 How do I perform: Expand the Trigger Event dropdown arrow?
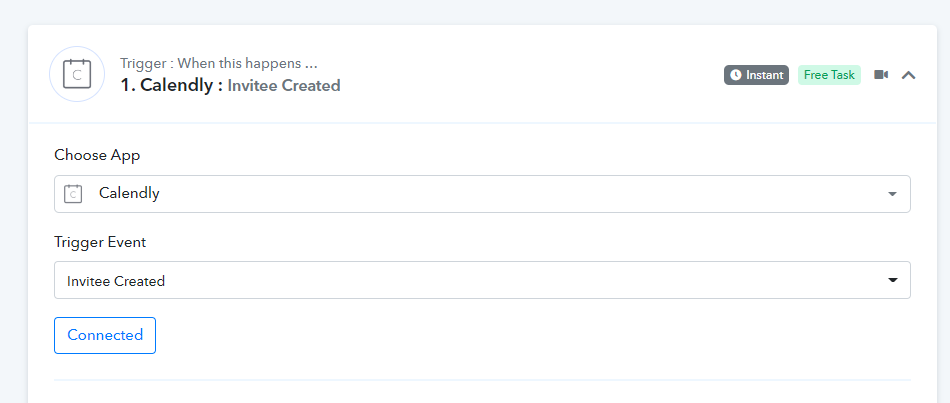click(x=892, y=280)
